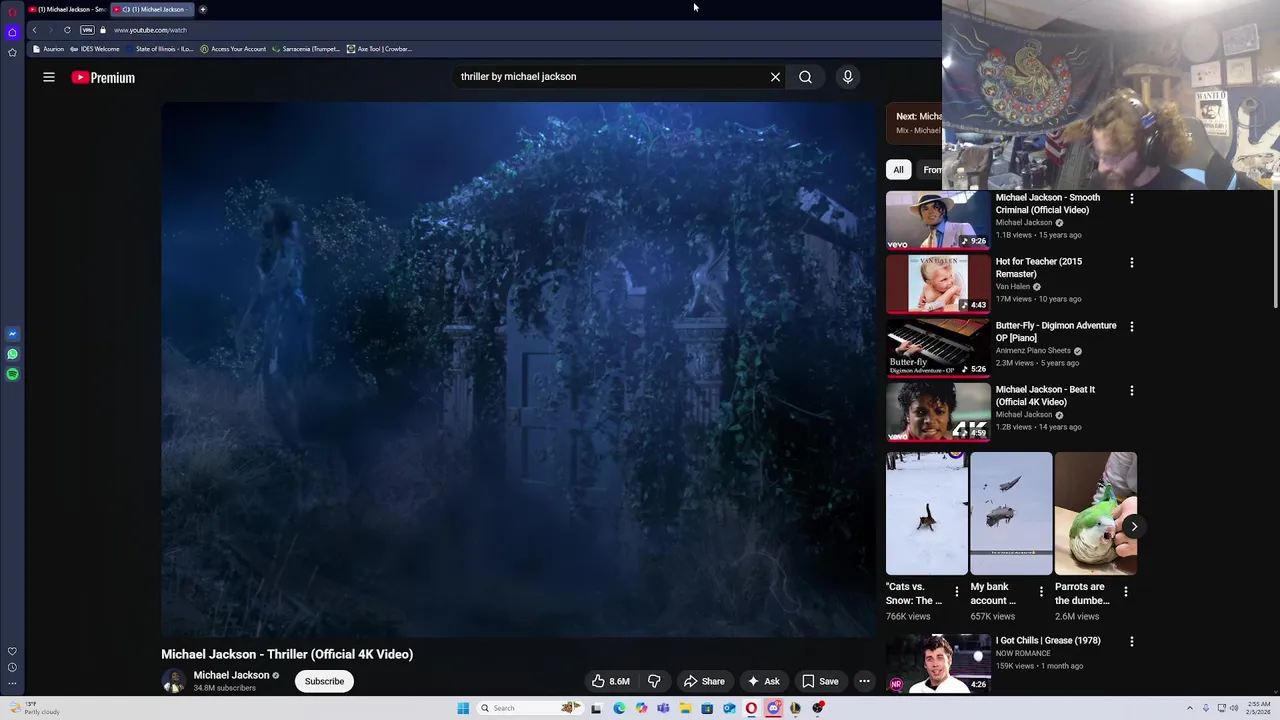Open options menu for Smooth Criminal
This screenshot has width=1280, height=720.
click(x=1131, y=199)
